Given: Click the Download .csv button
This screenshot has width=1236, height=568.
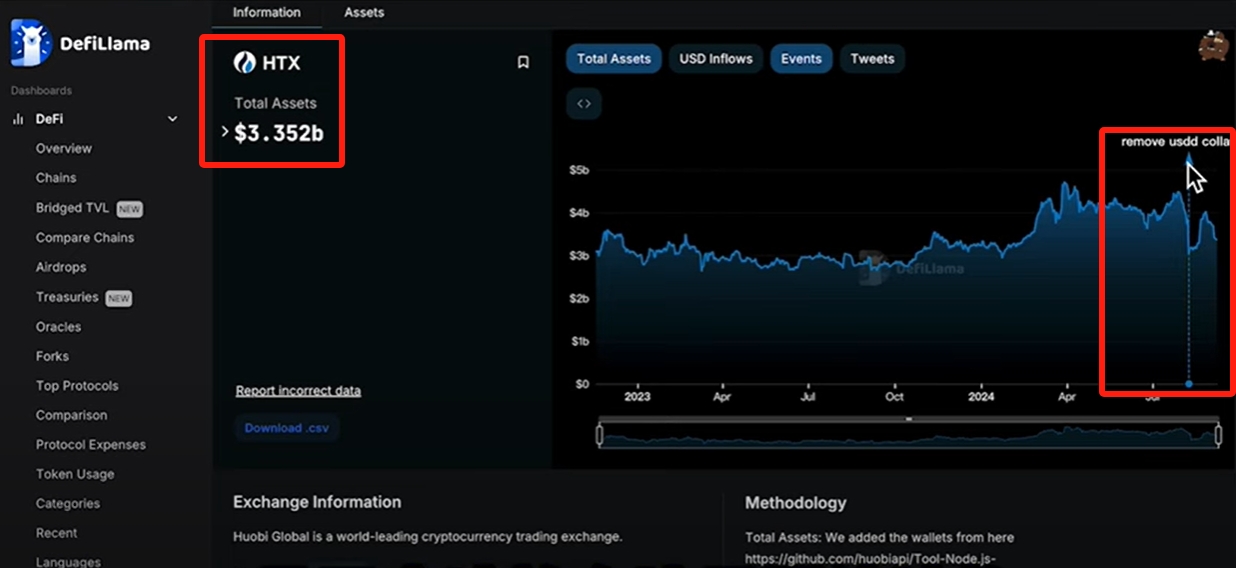Looking at the screenshot, I should tap(287, 428).
